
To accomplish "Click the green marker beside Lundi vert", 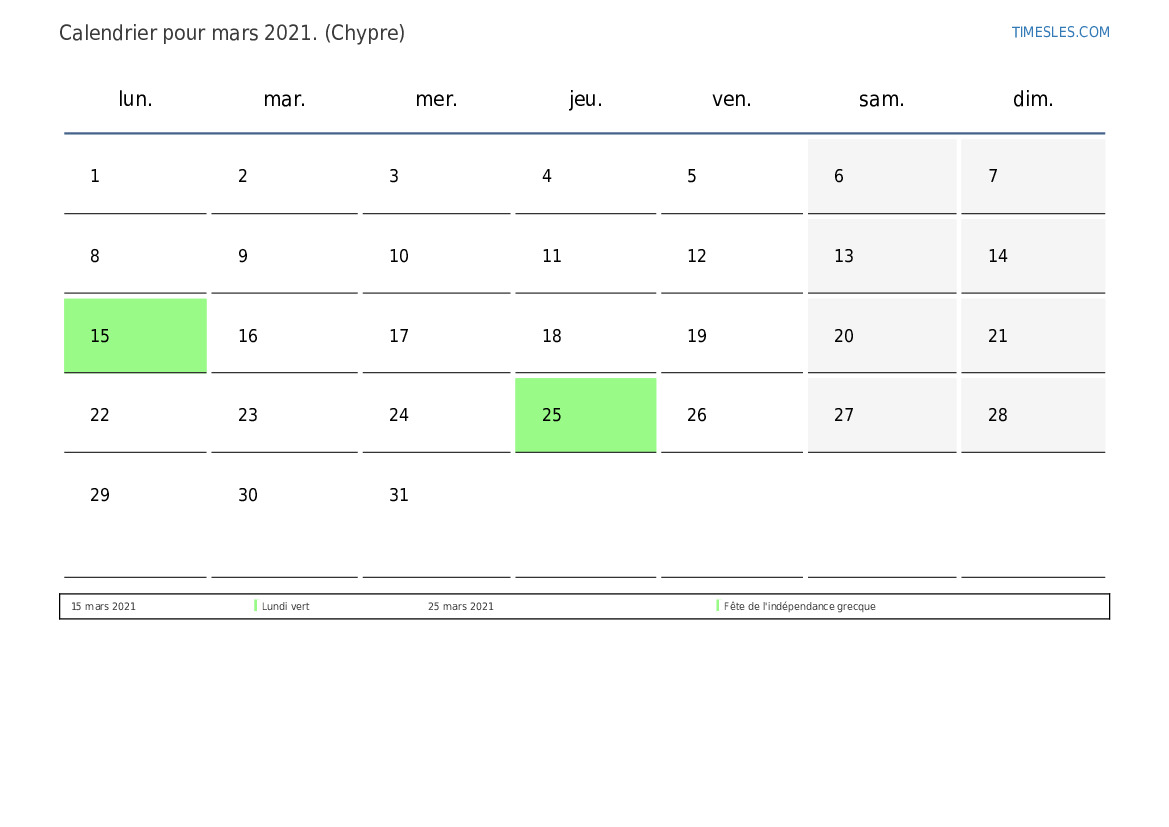I will coord(256,606).
